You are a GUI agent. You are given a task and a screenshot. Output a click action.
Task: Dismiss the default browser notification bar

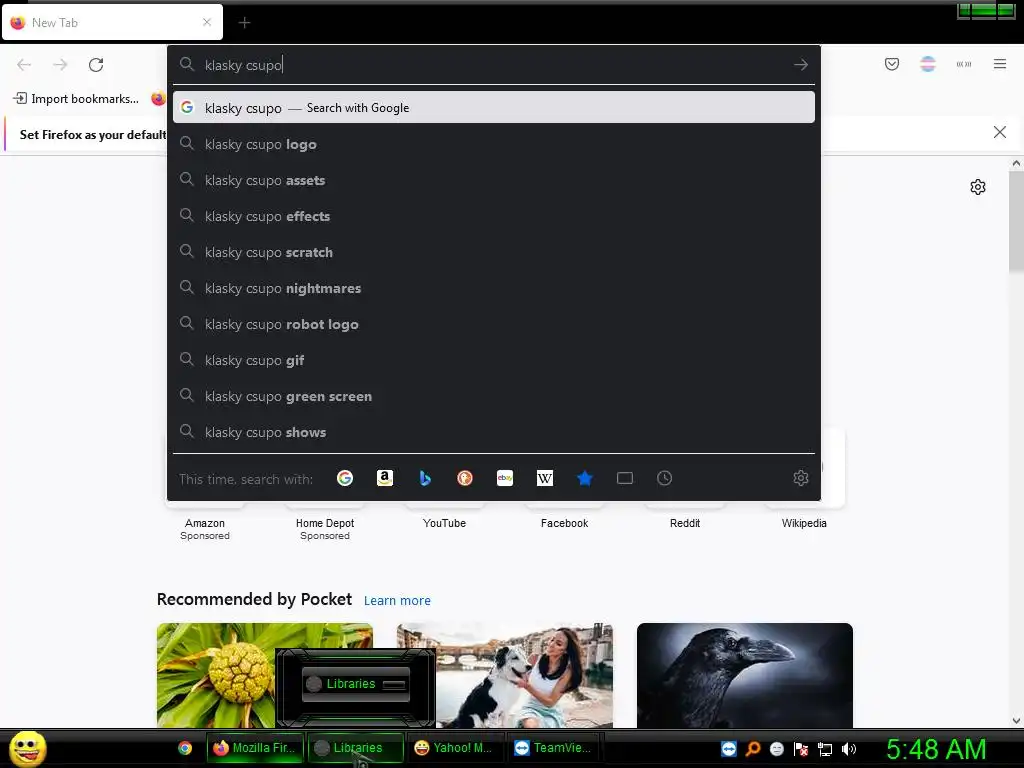tap(1000, 133)
